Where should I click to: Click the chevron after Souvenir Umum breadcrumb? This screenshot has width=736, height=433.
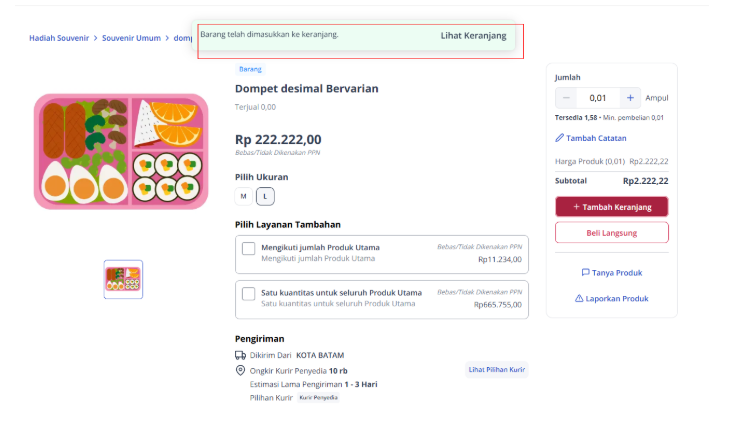(167, 38)
